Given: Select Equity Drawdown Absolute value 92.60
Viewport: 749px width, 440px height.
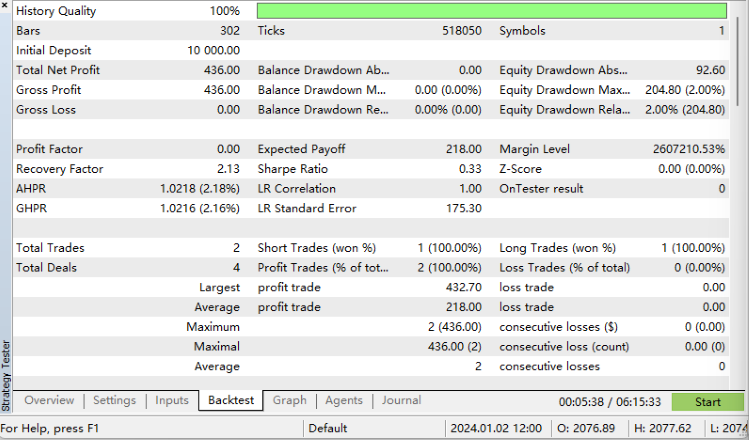Looking at the screenshot, I should tap(710, 70).
